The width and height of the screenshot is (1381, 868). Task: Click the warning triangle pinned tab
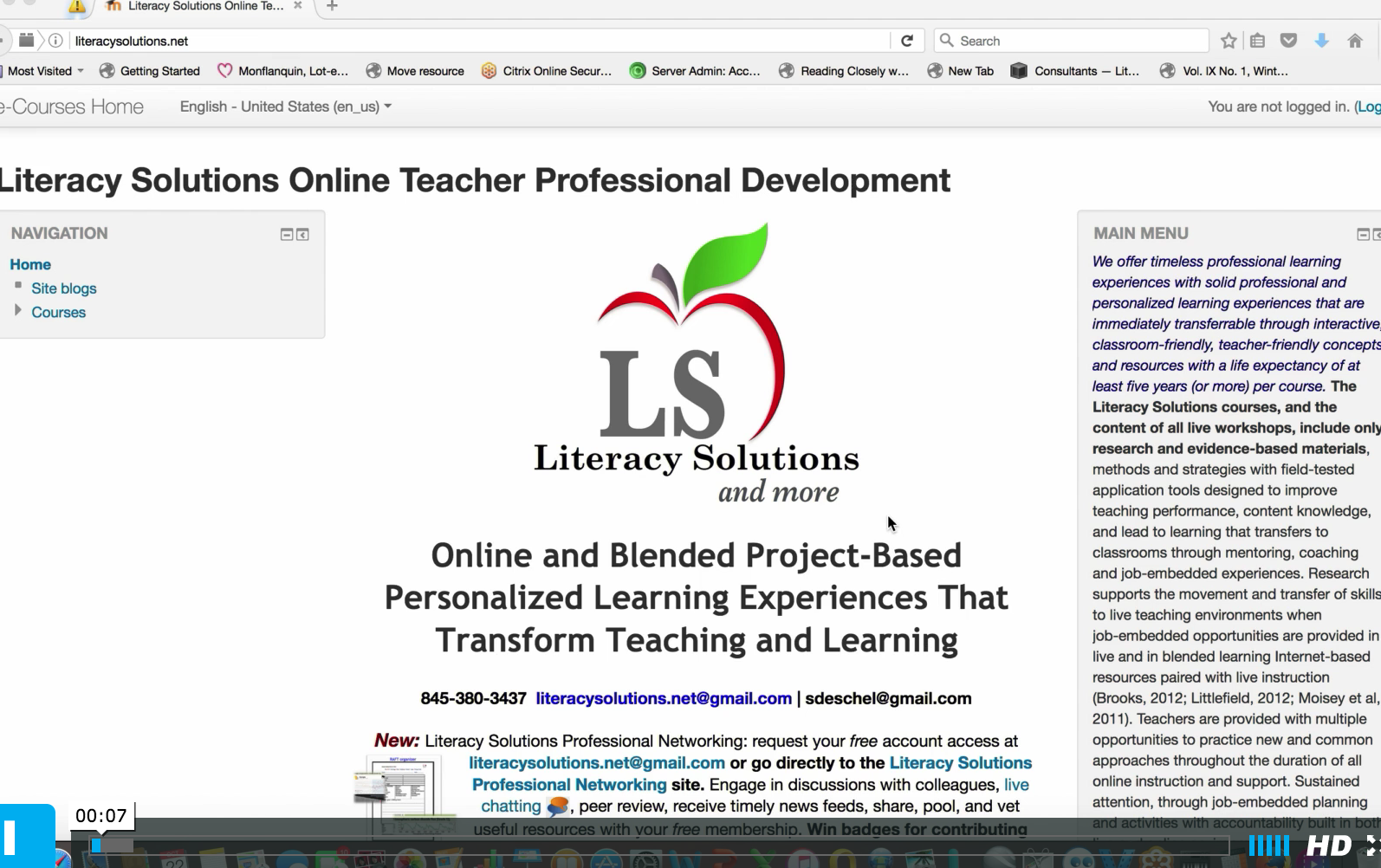click(x=77, y=7)
